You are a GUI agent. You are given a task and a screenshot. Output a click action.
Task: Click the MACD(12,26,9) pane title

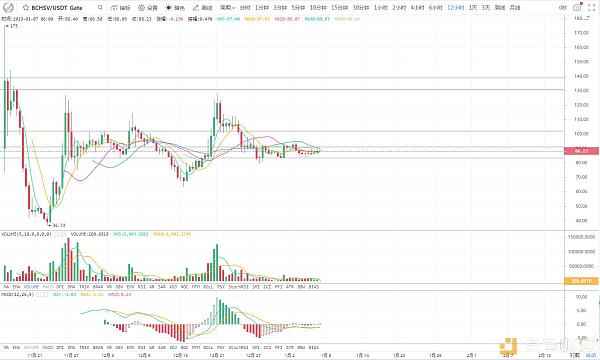pyautogui.click(x=18, y=295)
